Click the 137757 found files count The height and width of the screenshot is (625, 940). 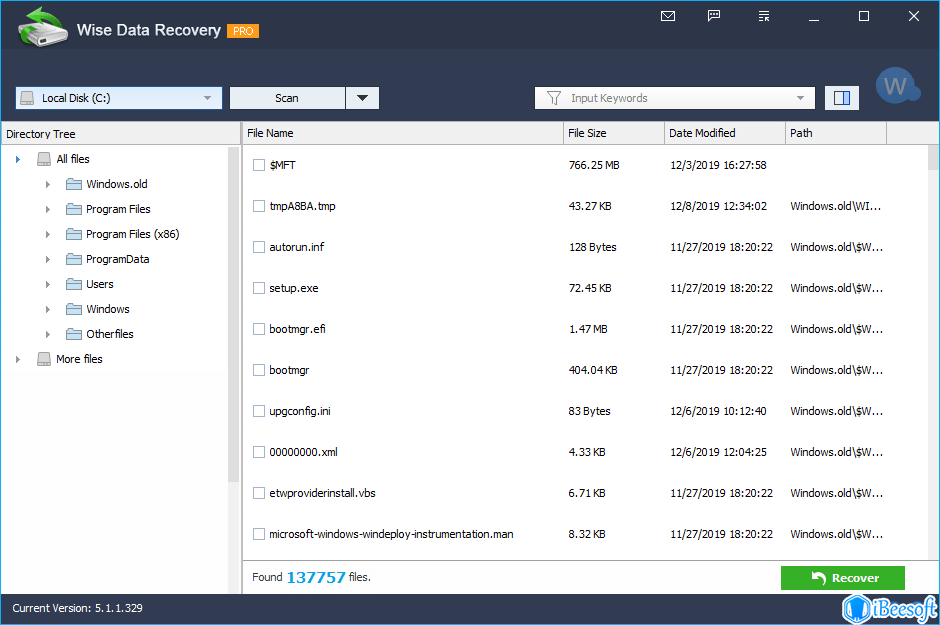[x=316, y=578]
